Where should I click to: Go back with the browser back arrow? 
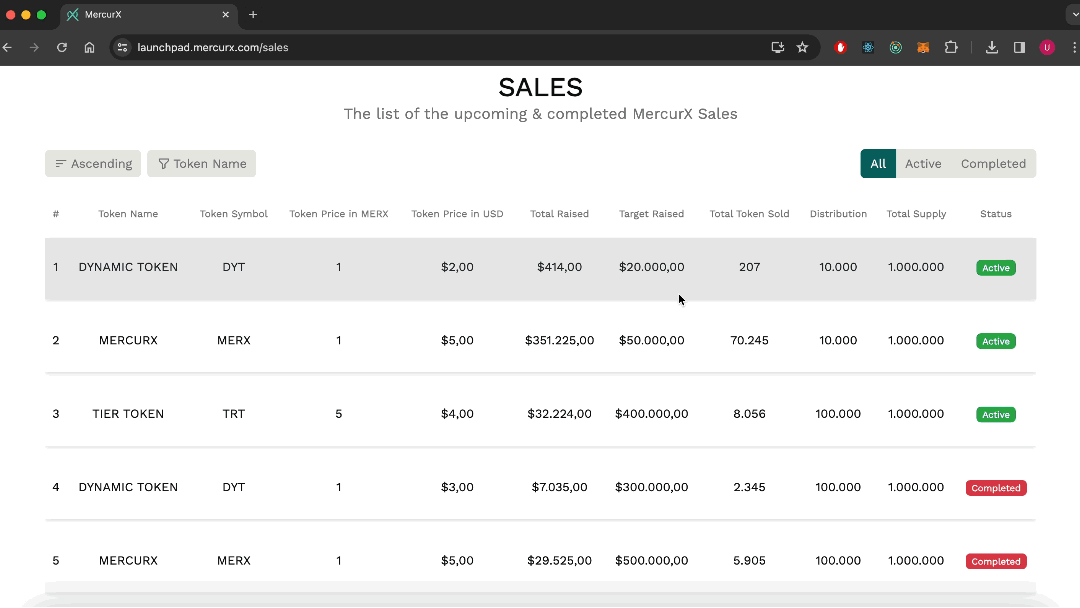tap(8, 48)
